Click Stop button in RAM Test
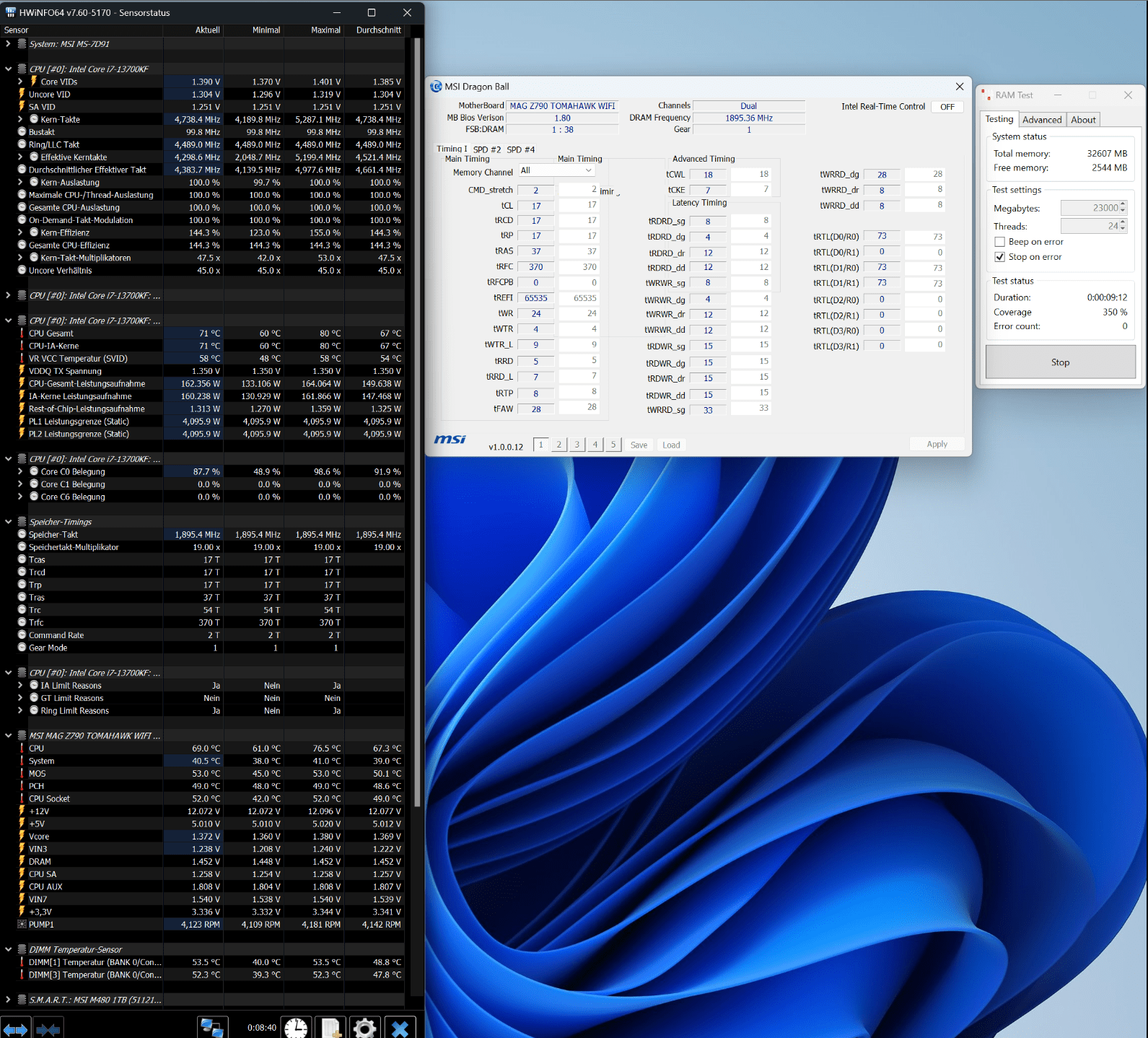Screen dimensions: 1148x1038 [1060, 362]
